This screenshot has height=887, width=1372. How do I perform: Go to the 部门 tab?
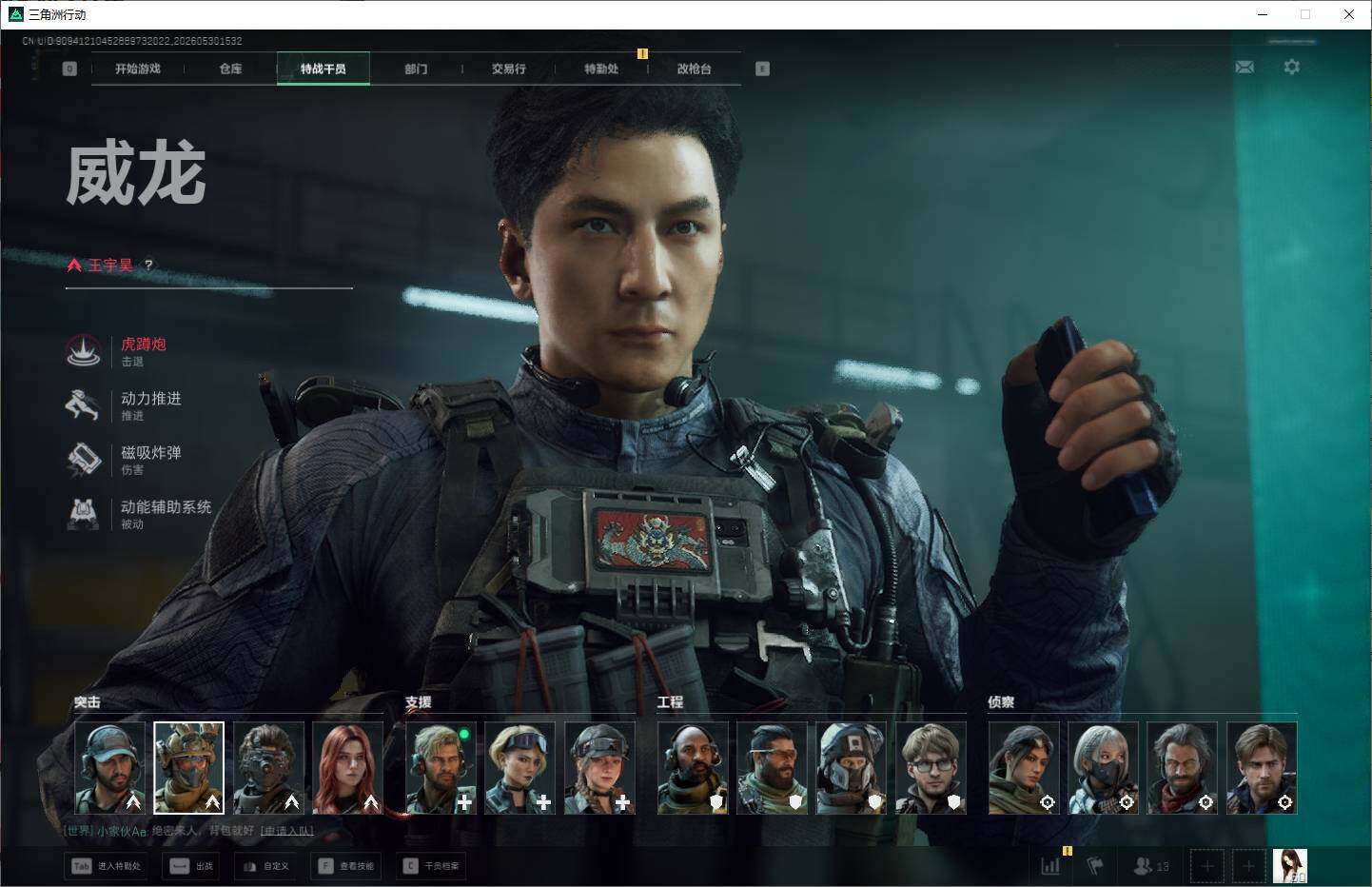(x=416, y=69)
